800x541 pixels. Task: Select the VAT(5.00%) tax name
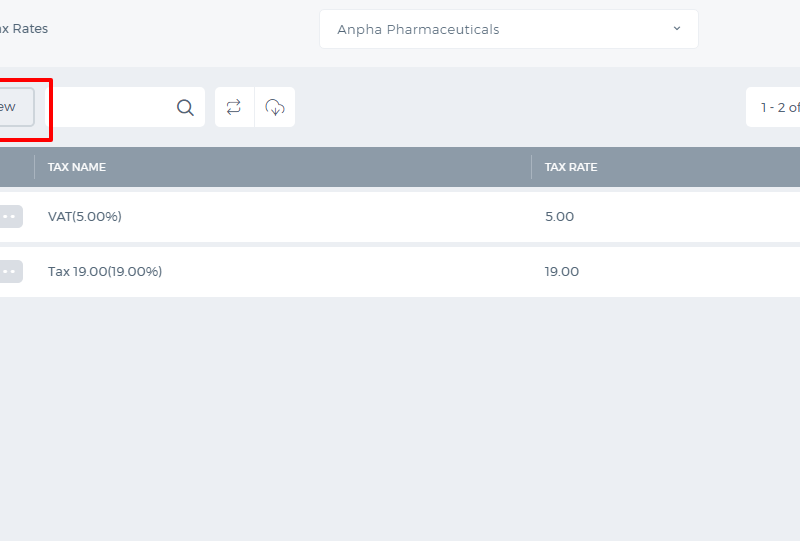85,216
